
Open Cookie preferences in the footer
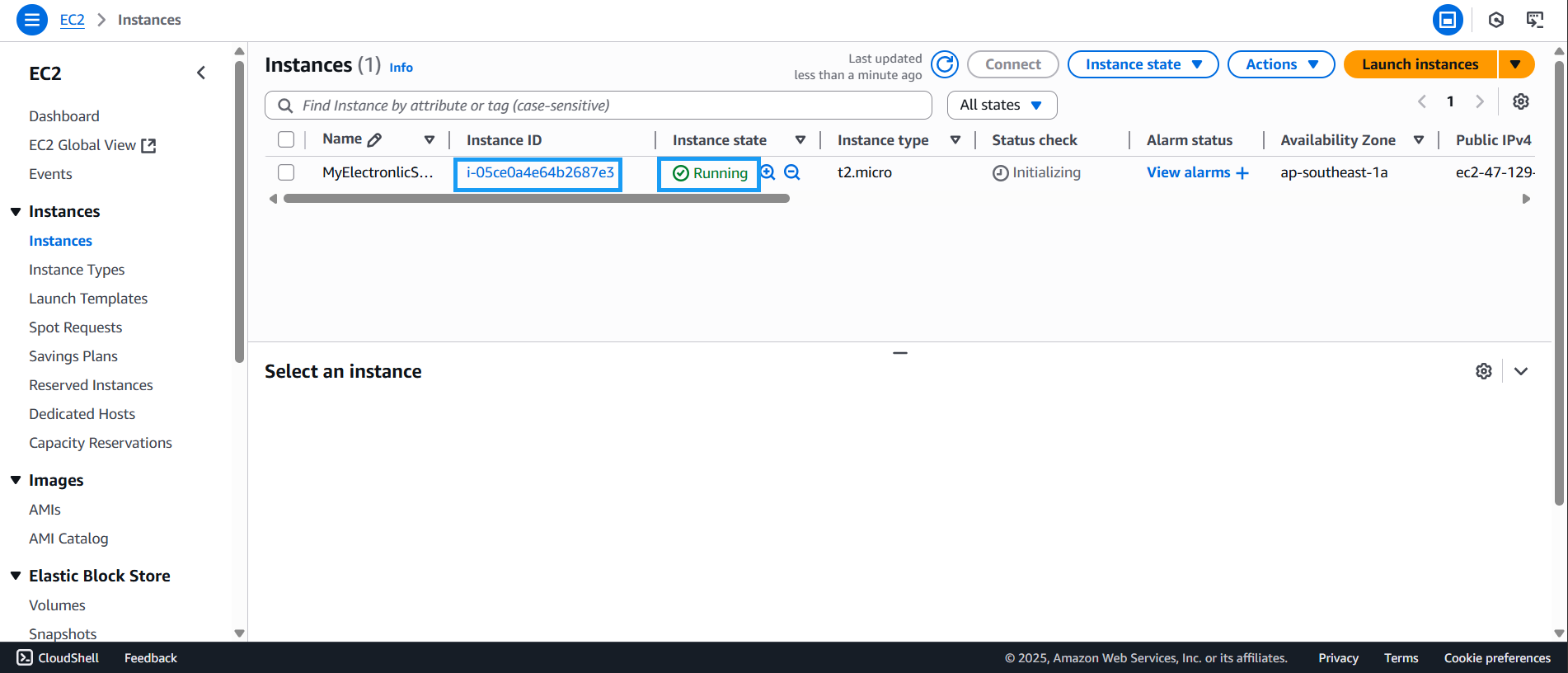click(1497, 657)
